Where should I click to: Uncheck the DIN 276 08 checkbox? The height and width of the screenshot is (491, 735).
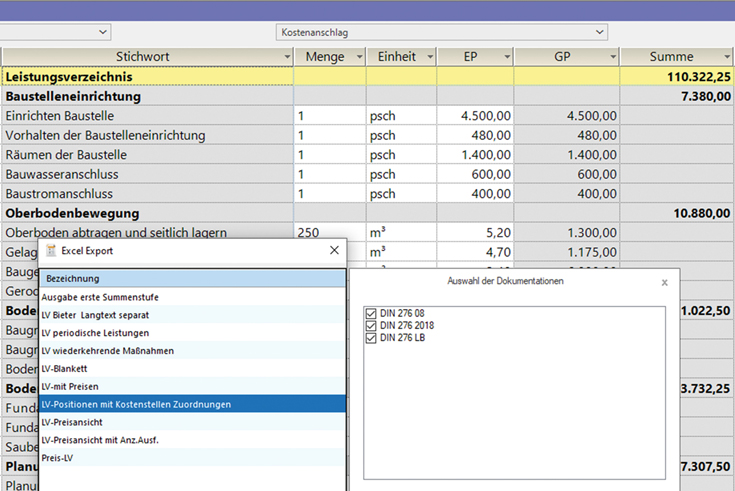[372, 313]
